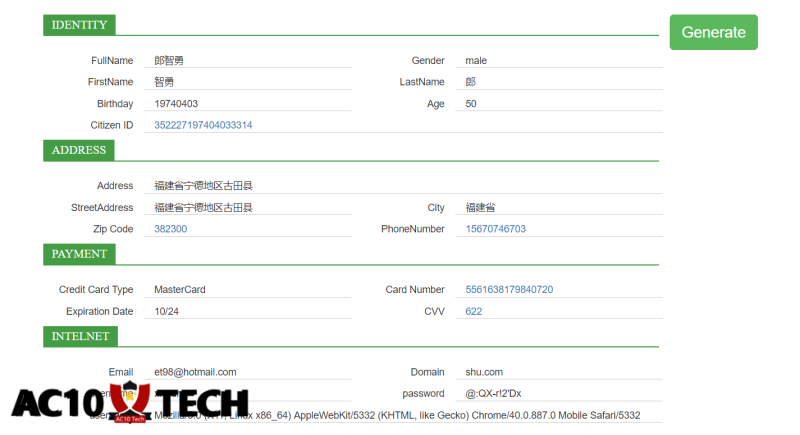Focus the Age field showing 50
The height and width of the screenshot is (435, 800).
tap(560, 104)
